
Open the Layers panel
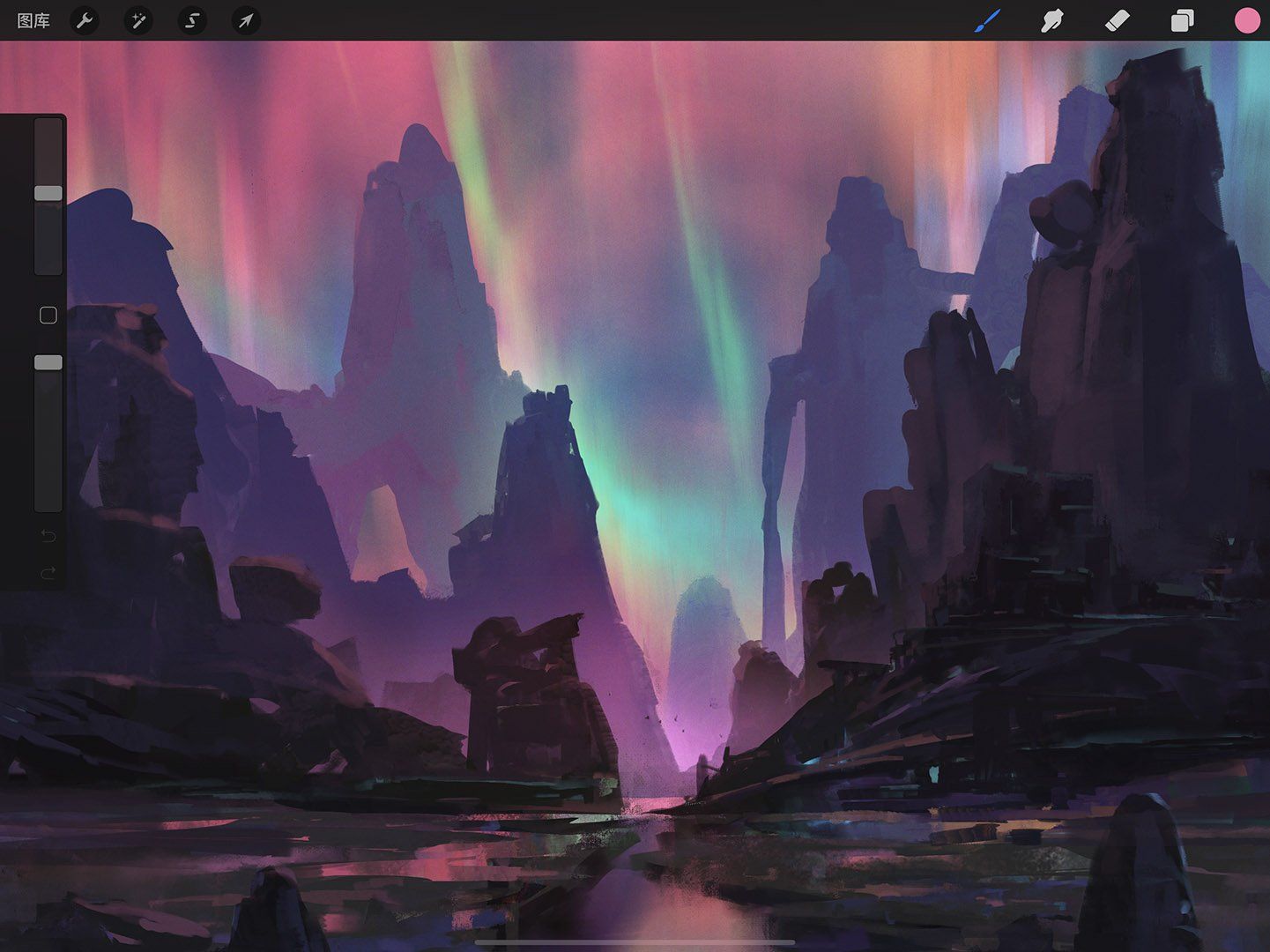pos(1182,20)
